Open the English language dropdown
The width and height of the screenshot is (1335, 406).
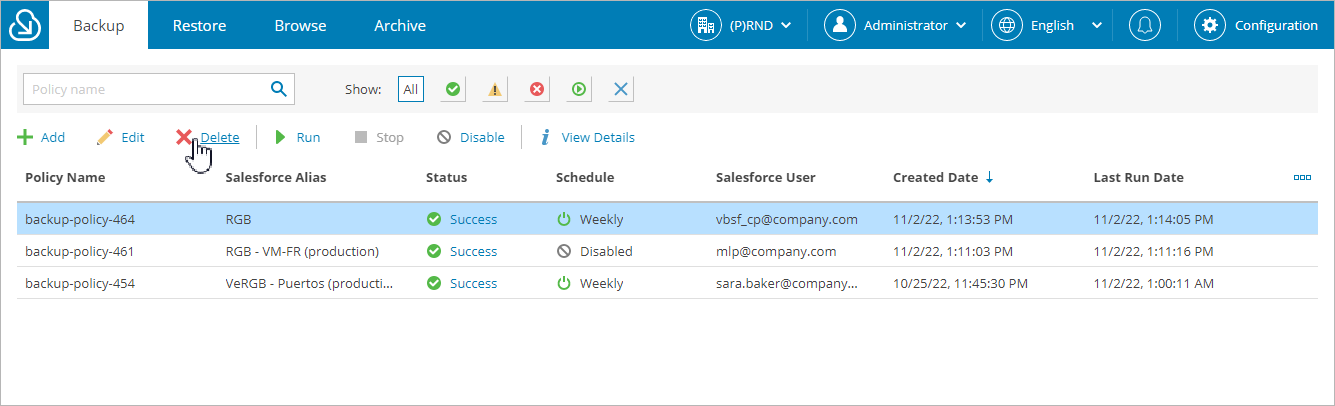(1047, 25)
